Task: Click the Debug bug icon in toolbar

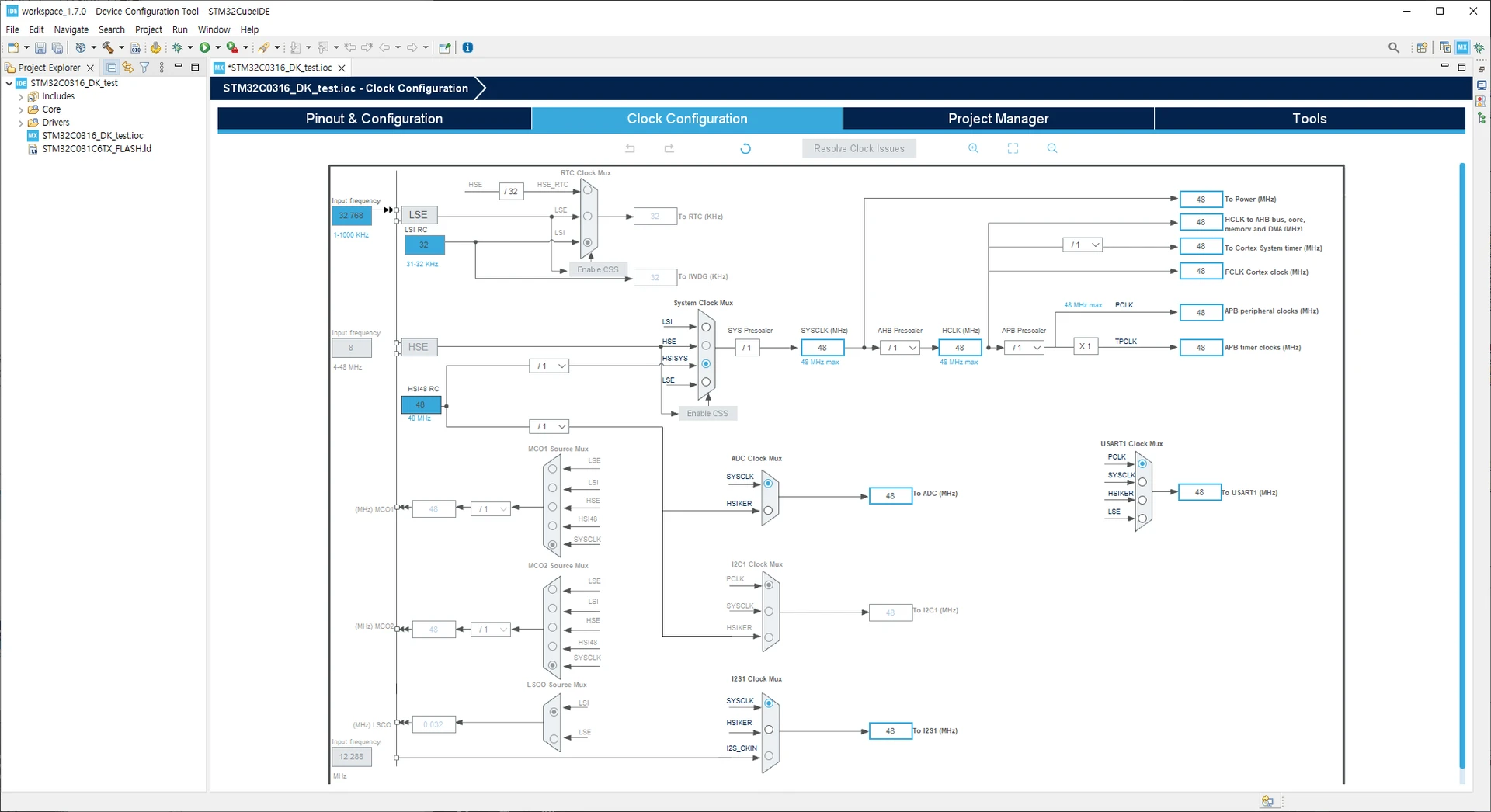Action: (x=177, y=47)
